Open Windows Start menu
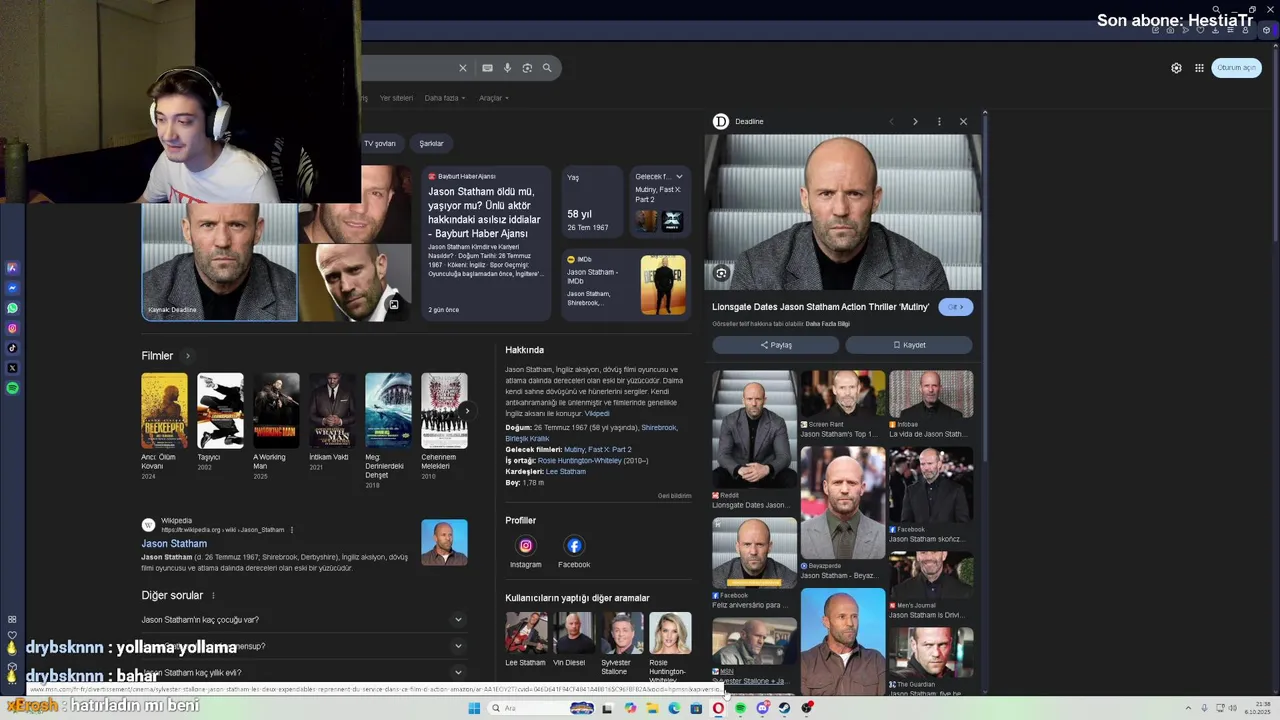 click(x=474, y=708)
